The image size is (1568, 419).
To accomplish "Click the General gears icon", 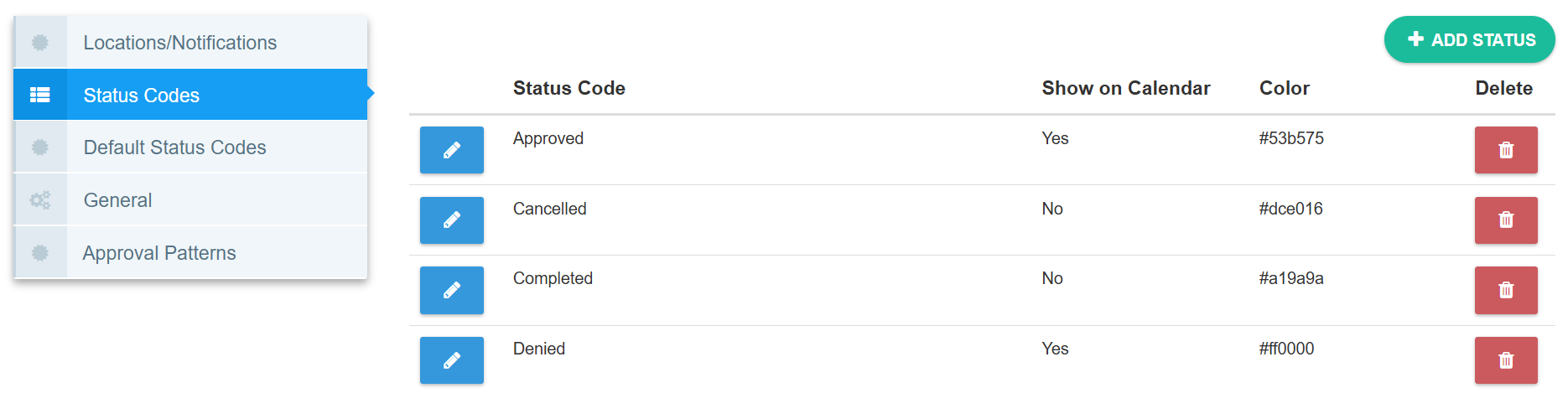I will tap(40, 200).
